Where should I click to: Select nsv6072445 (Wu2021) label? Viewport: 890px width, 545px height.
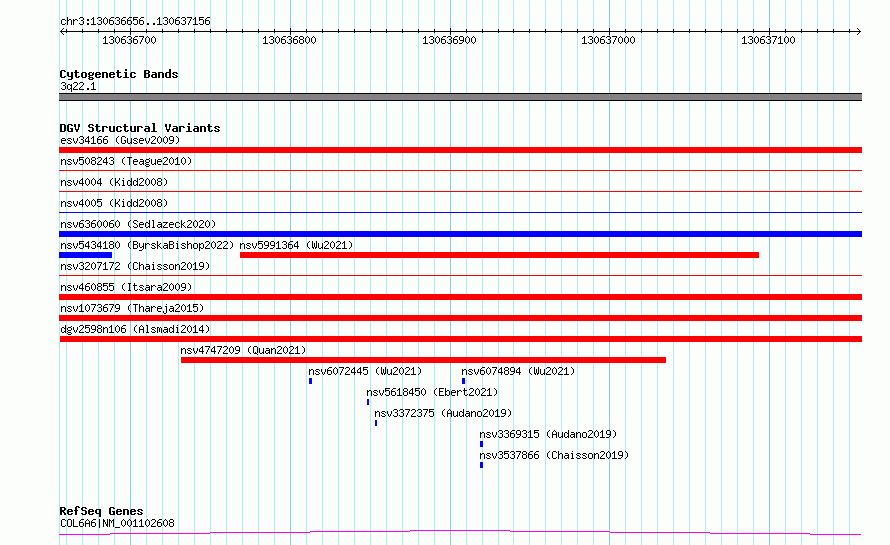[366, 371]
